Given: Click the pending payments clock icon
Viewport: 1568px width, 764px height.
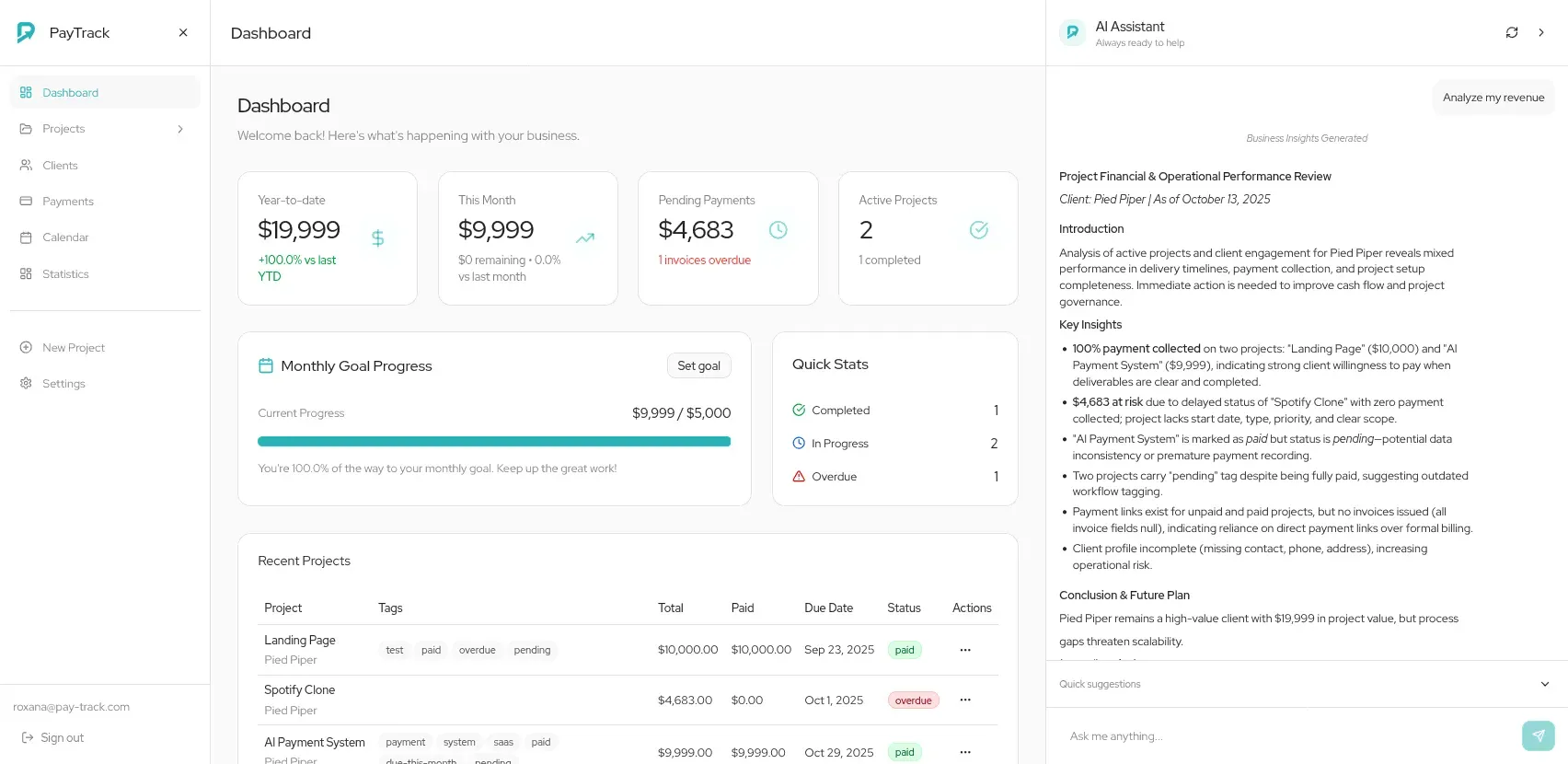Looking at the screenshot, I should [778, 230].
